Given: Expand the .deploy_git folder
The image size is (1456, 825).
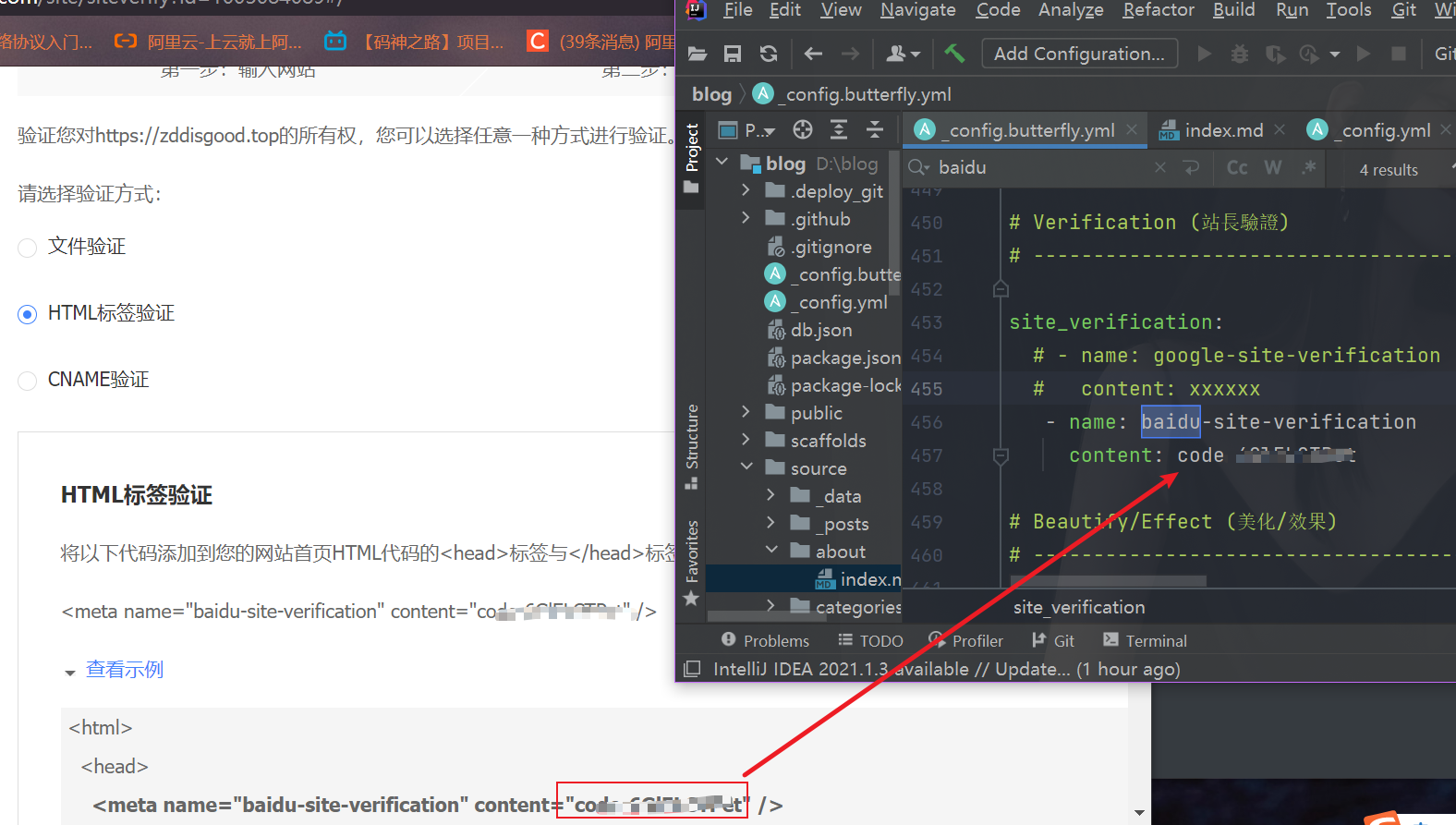Looking at the screenshot, I should click(746, 190).
